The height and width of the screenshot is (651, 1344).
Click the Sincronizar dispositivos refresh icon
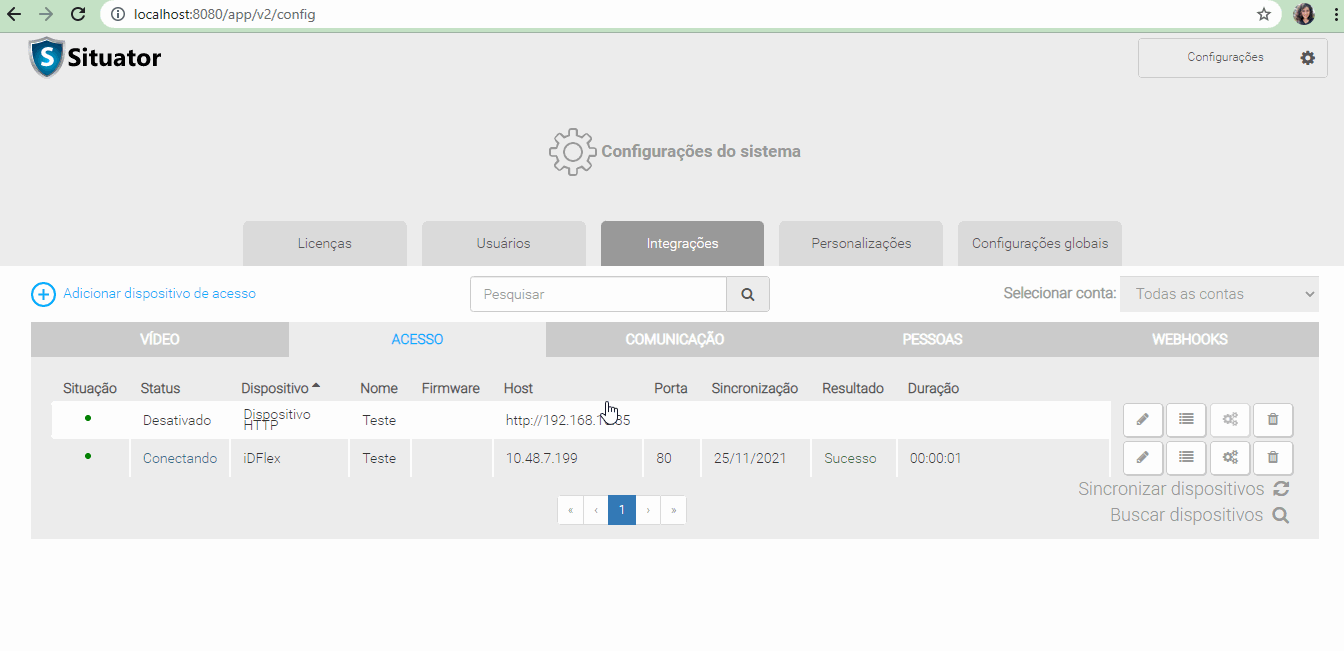(1281, 489)
